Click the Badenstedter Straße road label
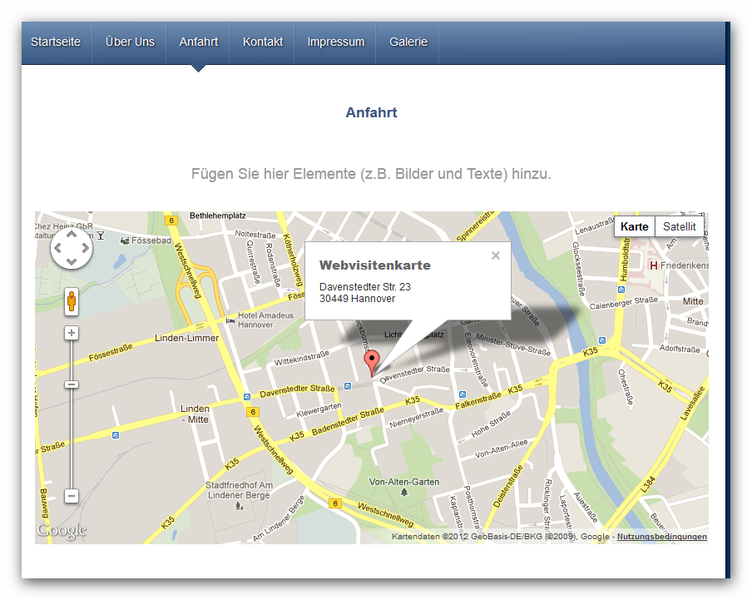Viewport: 752px width, 600px height. [x=348, y=422]
